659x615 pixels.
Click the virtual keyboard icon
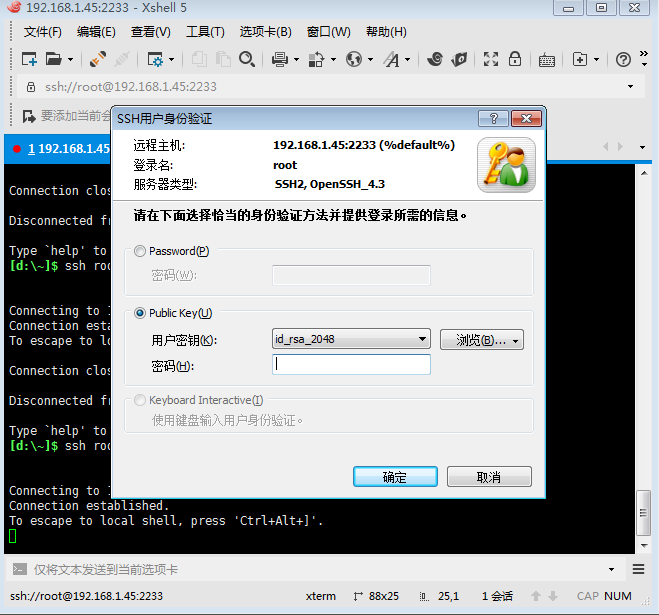click(547, 60)
